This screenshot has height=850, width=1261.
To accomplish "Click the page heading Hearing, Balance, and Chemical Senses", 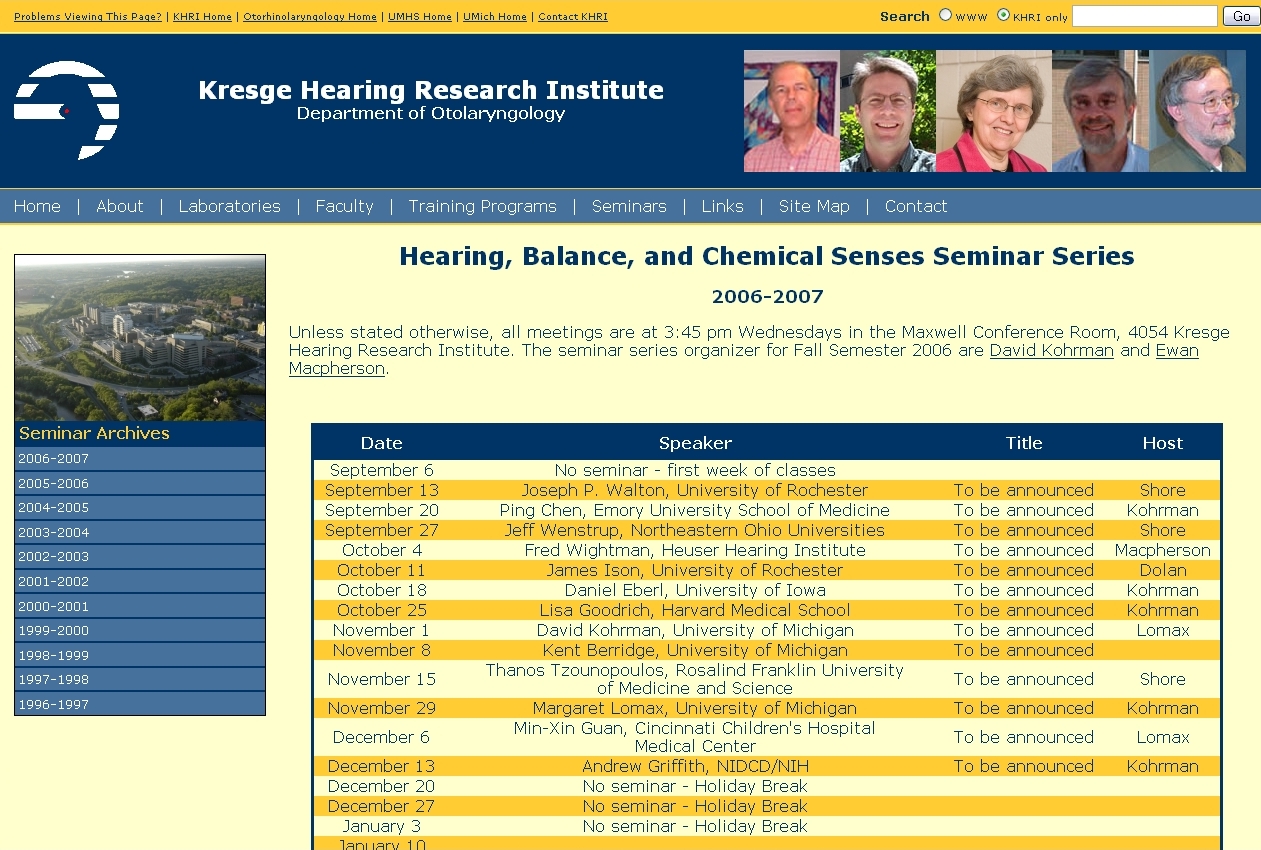I will click(767, 256).
